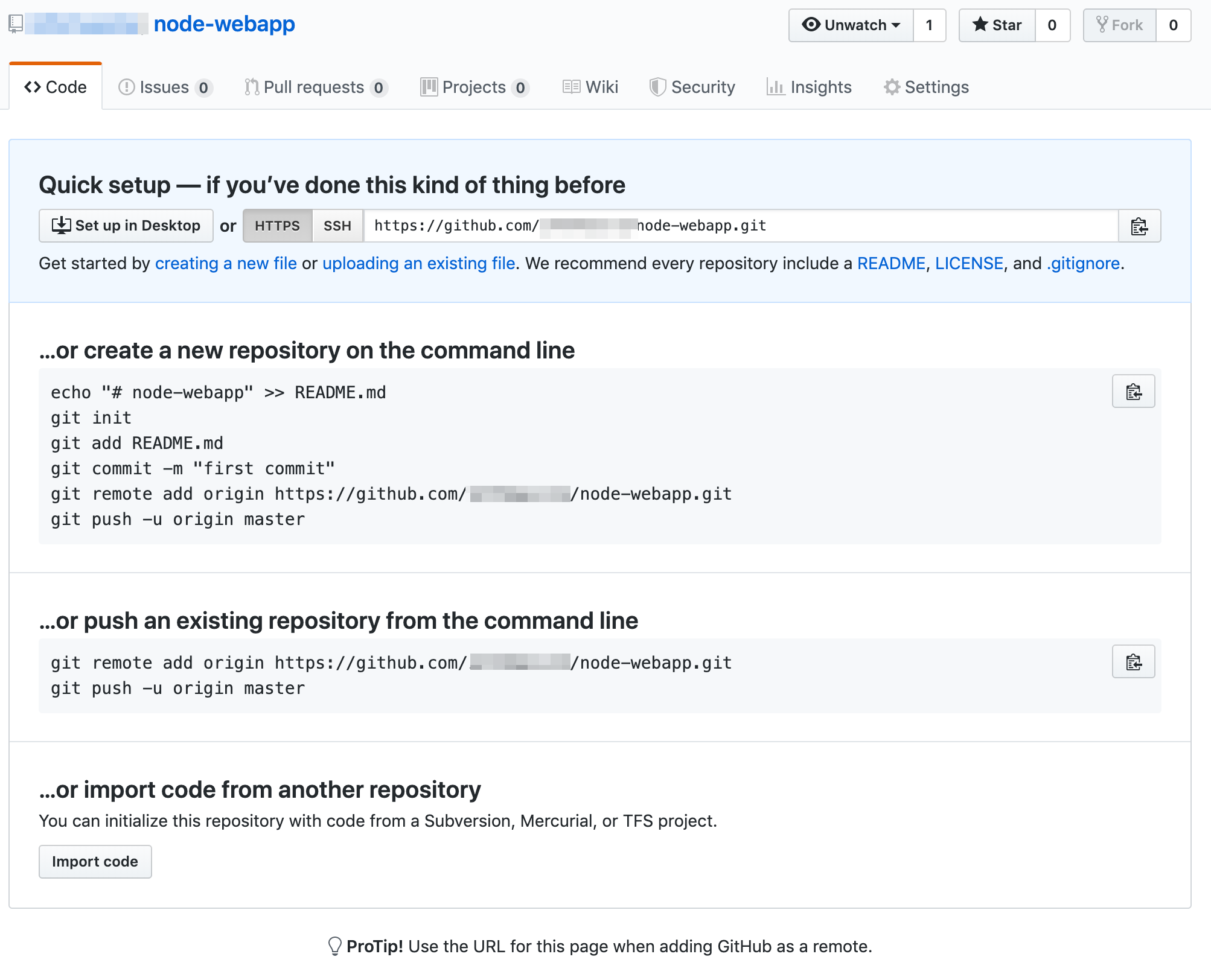
Task: Copy the quick setup repository URL
Action: tap(1139, 226)
